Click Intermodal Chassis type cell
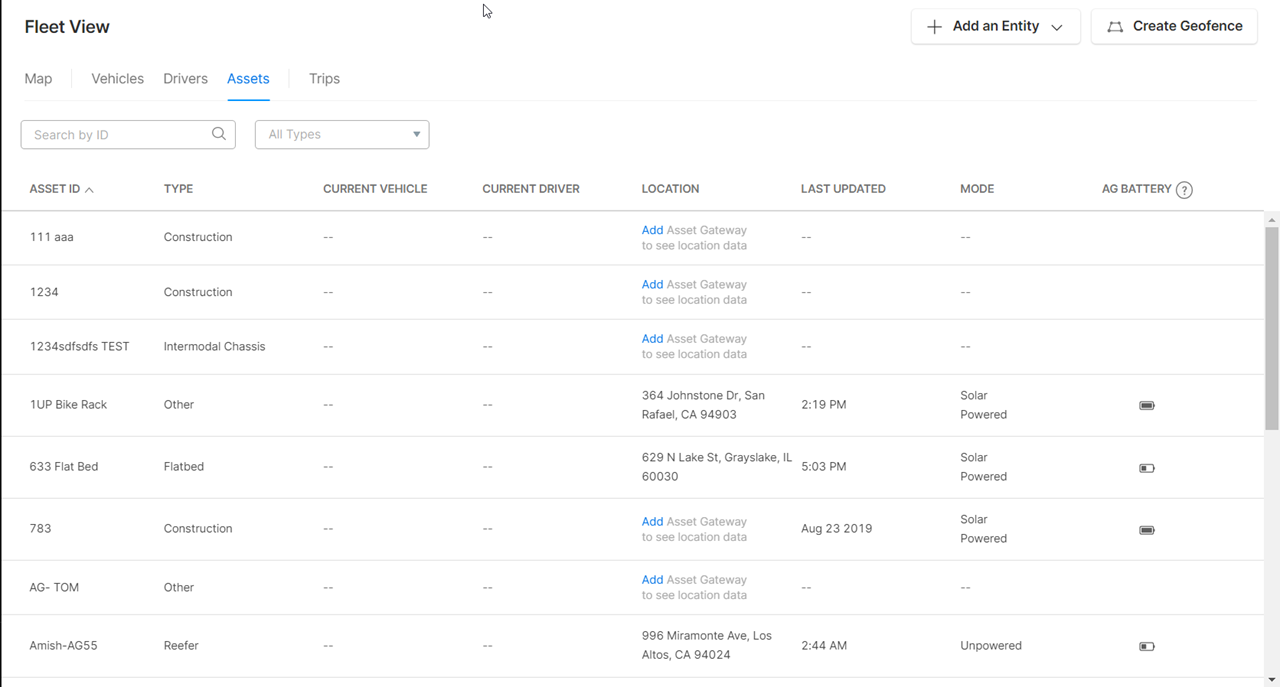Viewport: 1280px width, 687px height. [215, 346]
